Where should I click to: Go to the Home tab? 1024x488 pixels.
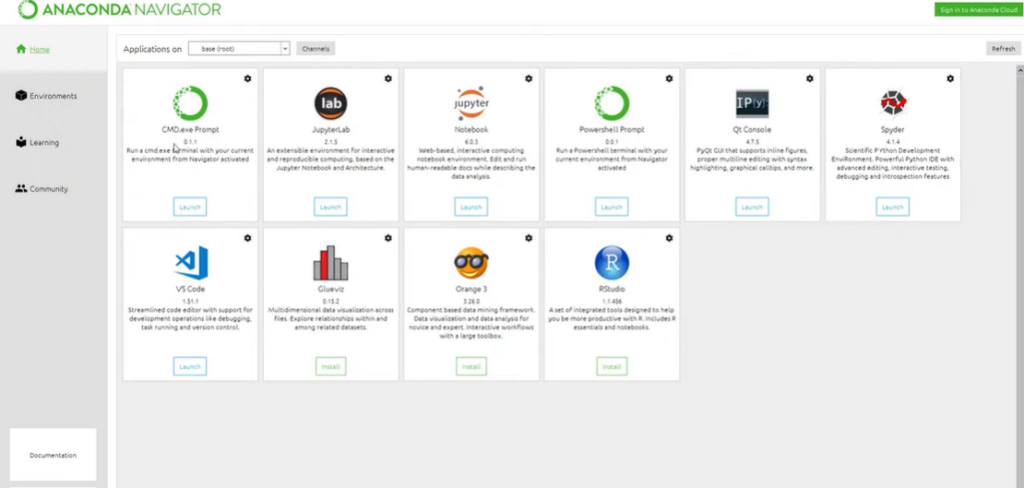coord(39,50)
